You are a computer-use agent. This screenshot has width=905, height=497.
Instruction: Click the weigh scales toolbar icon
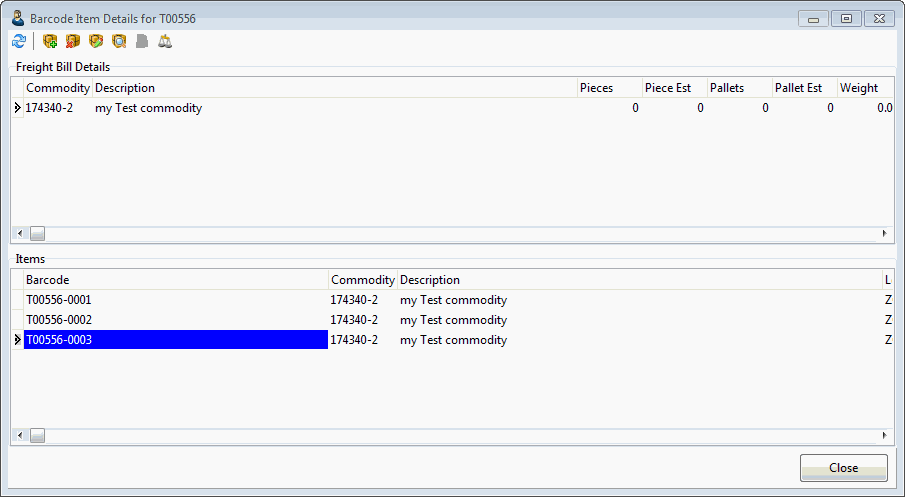tap(165, 41)
